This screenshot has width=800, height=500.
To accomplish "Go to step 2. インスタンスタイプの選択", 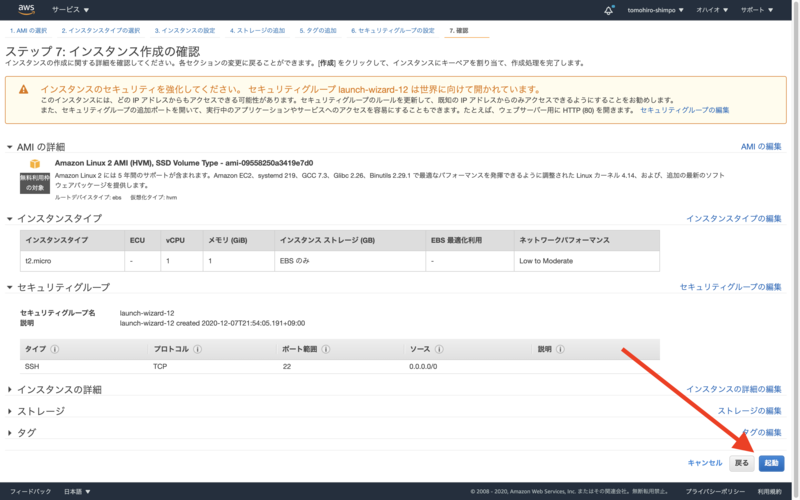I will [x=101, y=31].
